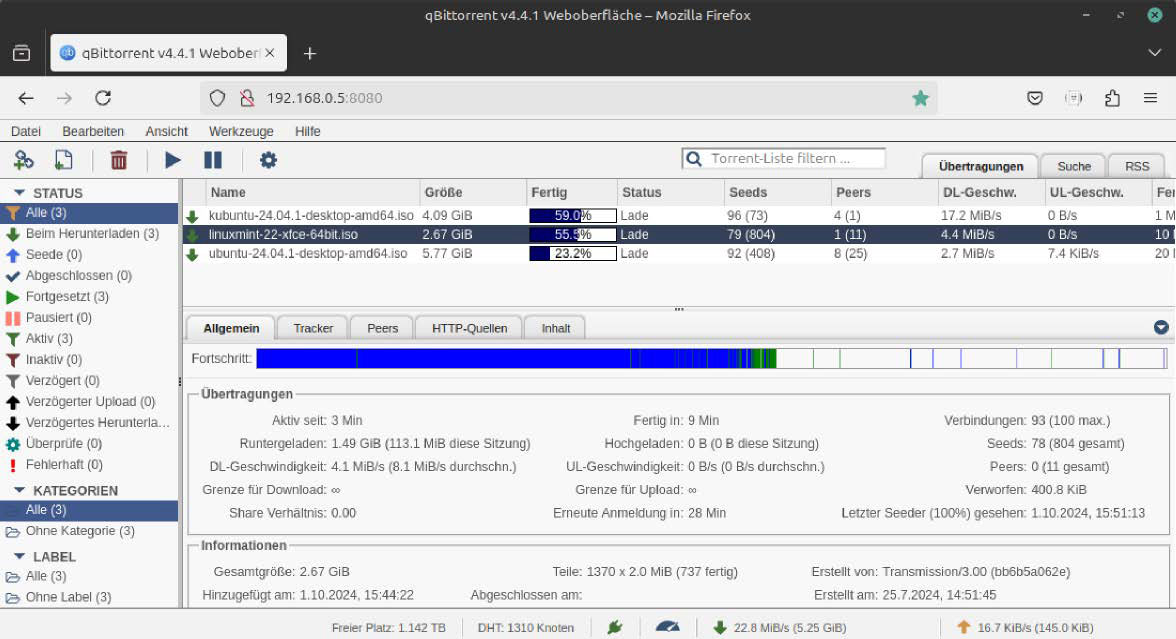Viewport: 1176px width, 639px height.
Task: Filter by Aktiv (3) status
Action: 88,339
